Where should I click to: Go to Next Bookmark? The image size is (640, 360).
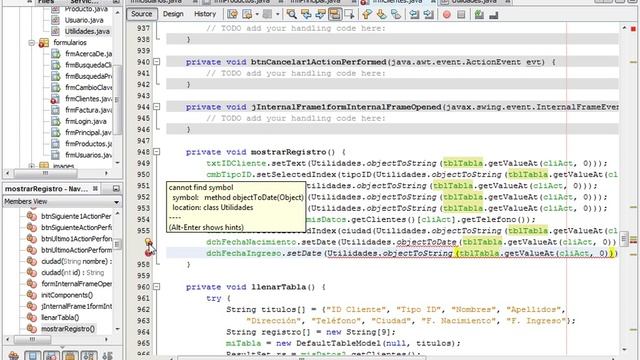(x=381, y=15)
